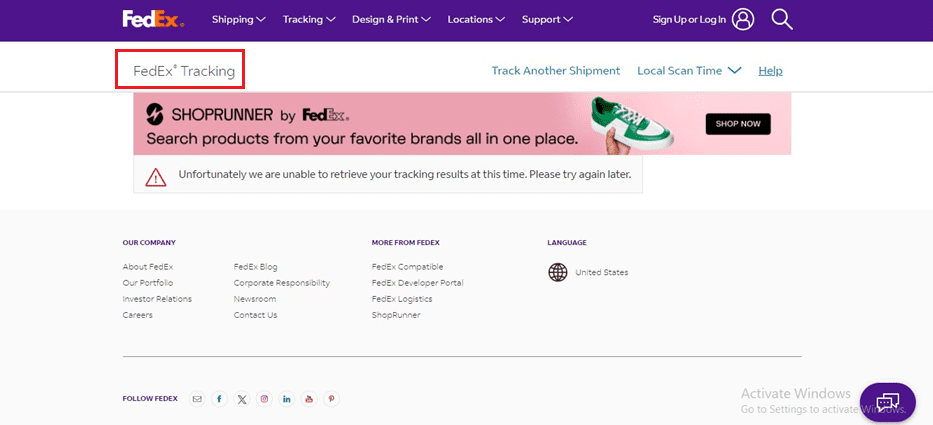Image resolution: width=933 pixels, height=425 pixels.
Task: Click the red warning triangle icon
Action: (x=156, y=177)
